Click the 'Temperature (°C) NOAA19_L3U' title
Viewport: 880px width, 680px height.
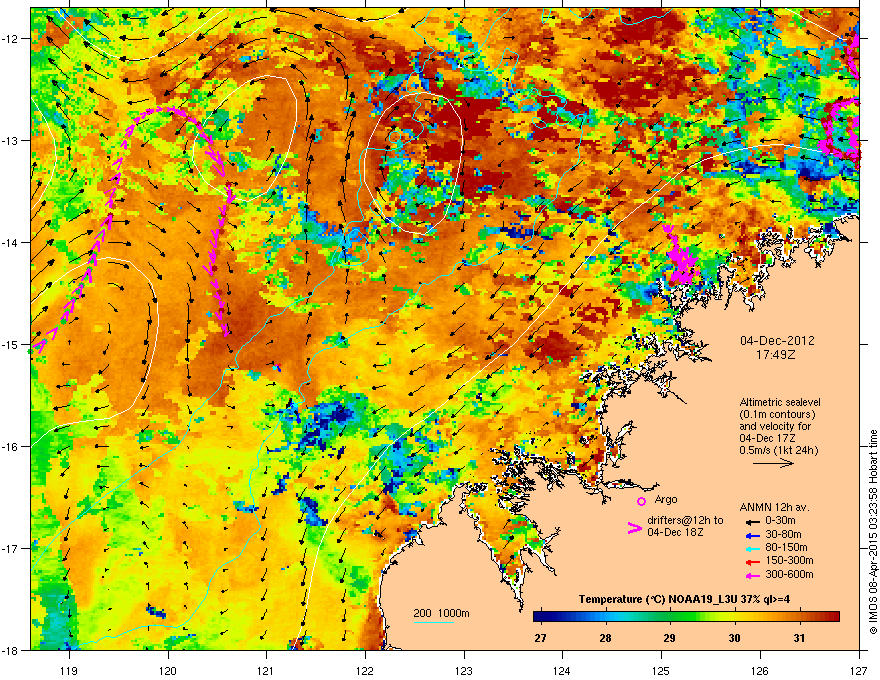[x=656, y=600]
